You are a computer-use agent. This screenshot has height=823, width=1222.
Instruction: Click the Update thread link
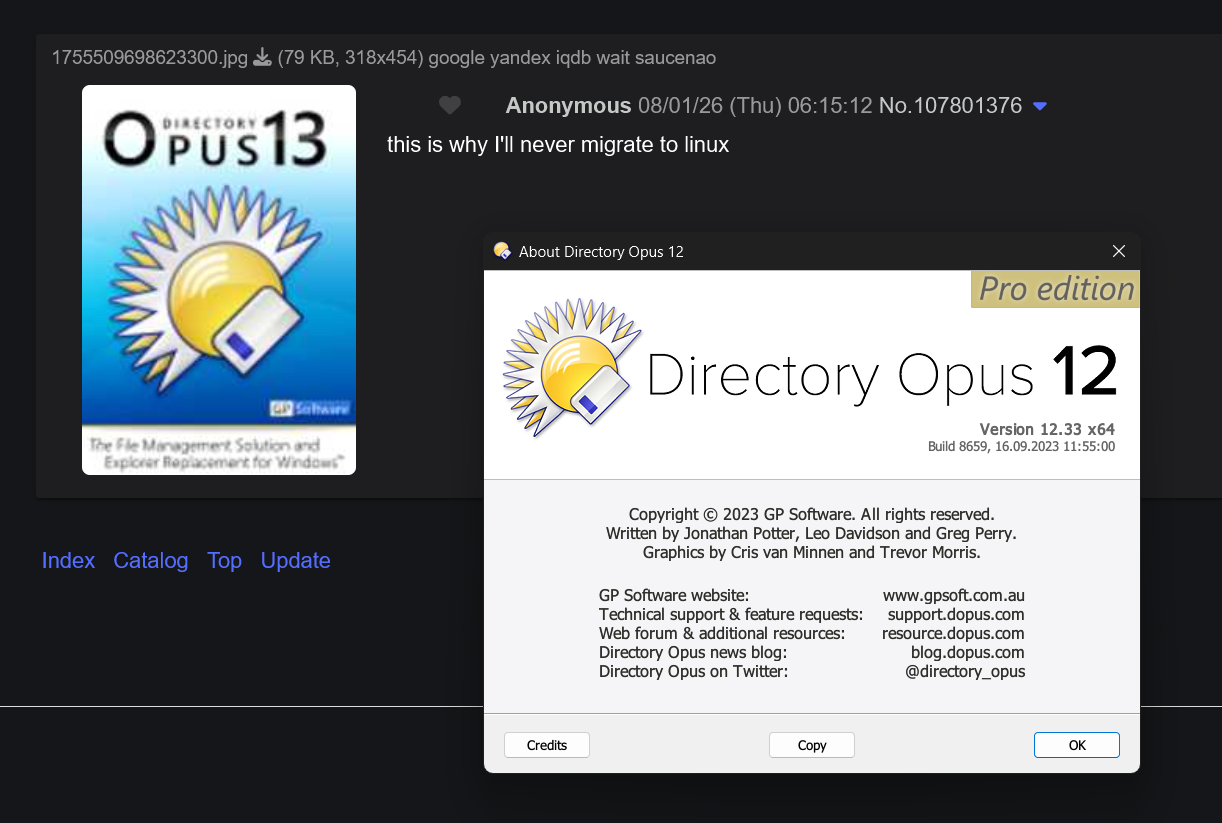coord(296,561)
